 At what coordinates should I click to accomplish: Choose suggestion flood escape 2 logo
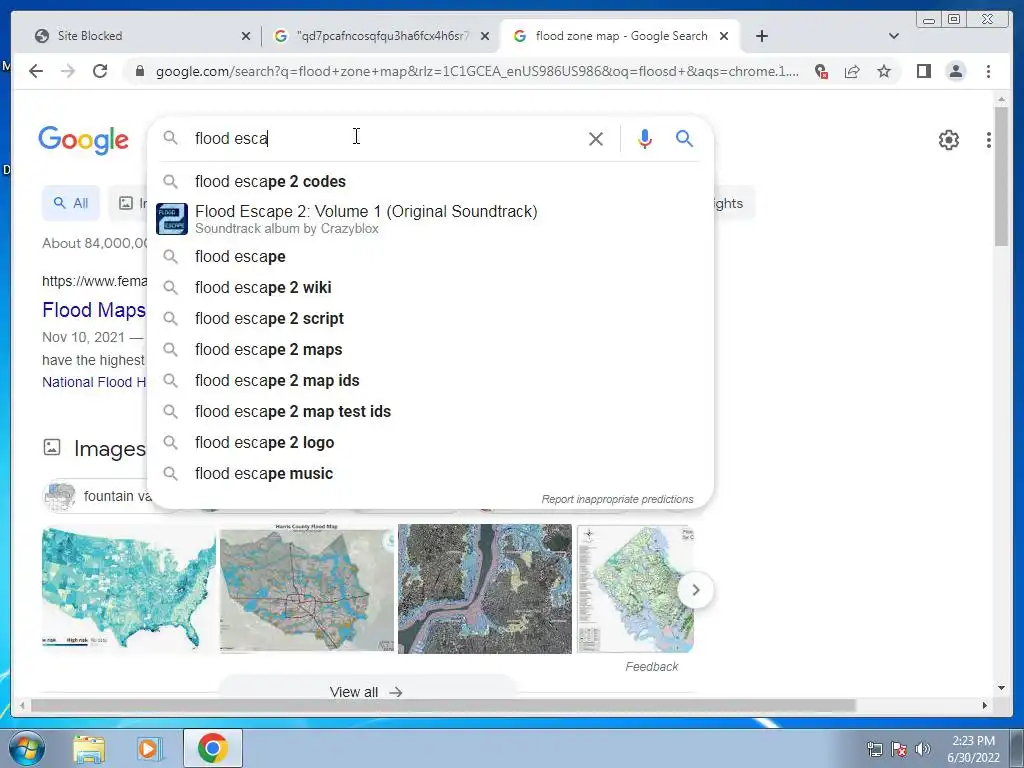click(431, 443)
